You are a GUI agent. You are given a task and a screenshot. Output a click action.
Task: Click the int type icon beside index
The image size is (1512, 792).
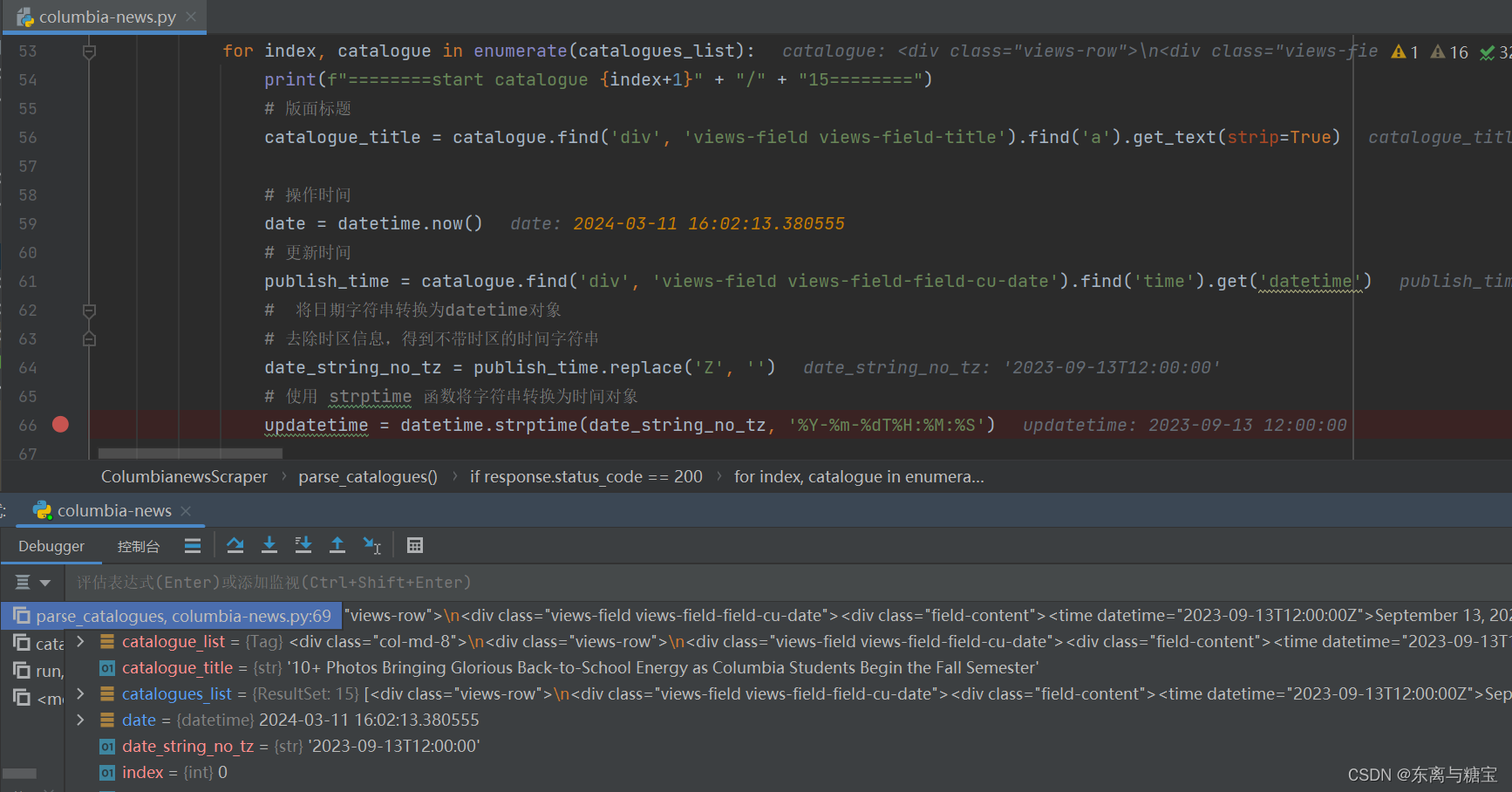pos(107,773)
